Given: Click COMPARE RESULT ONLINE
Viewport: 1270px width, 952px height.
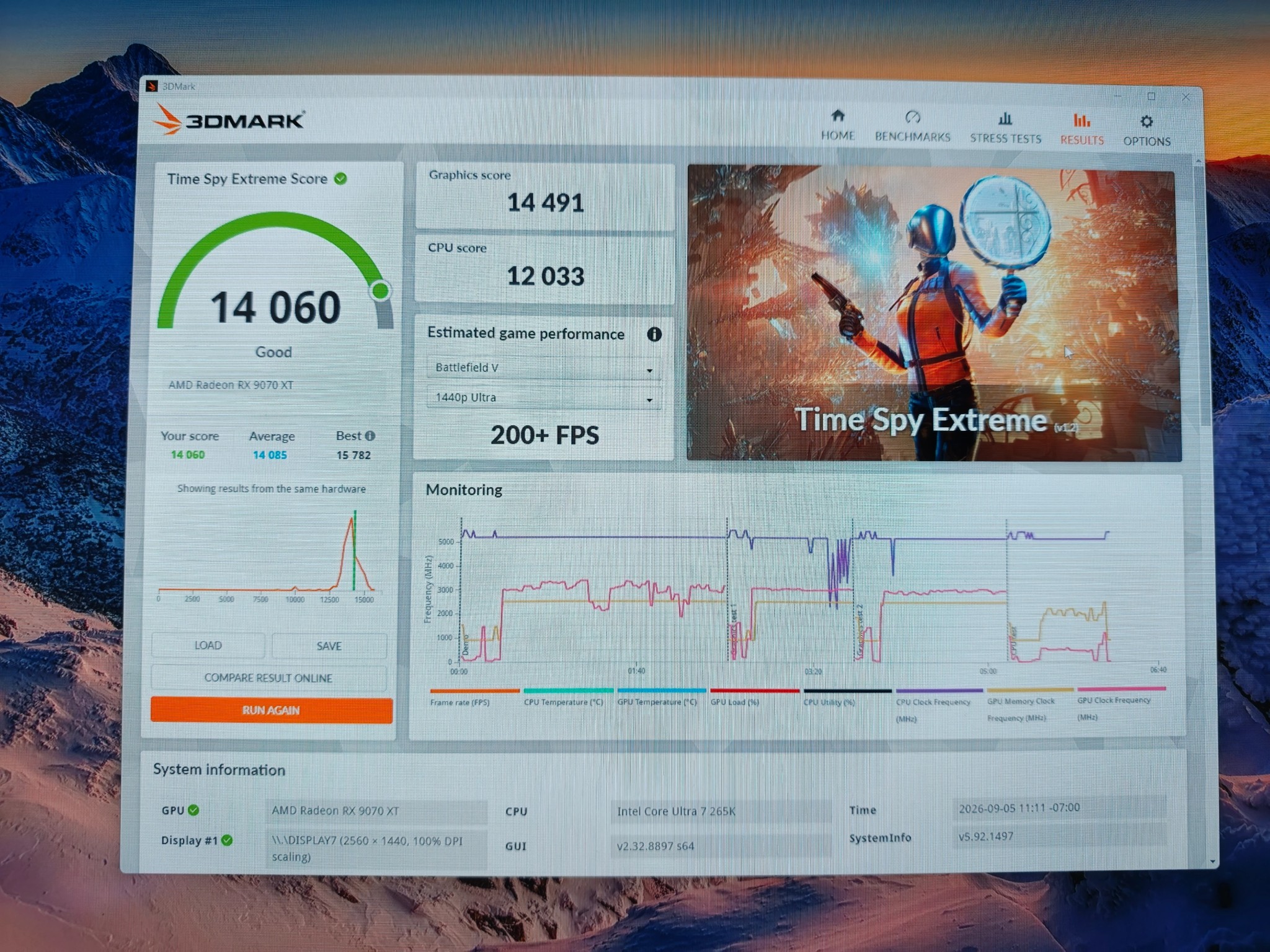Looking at the screenshot, I should click(269, 678).
